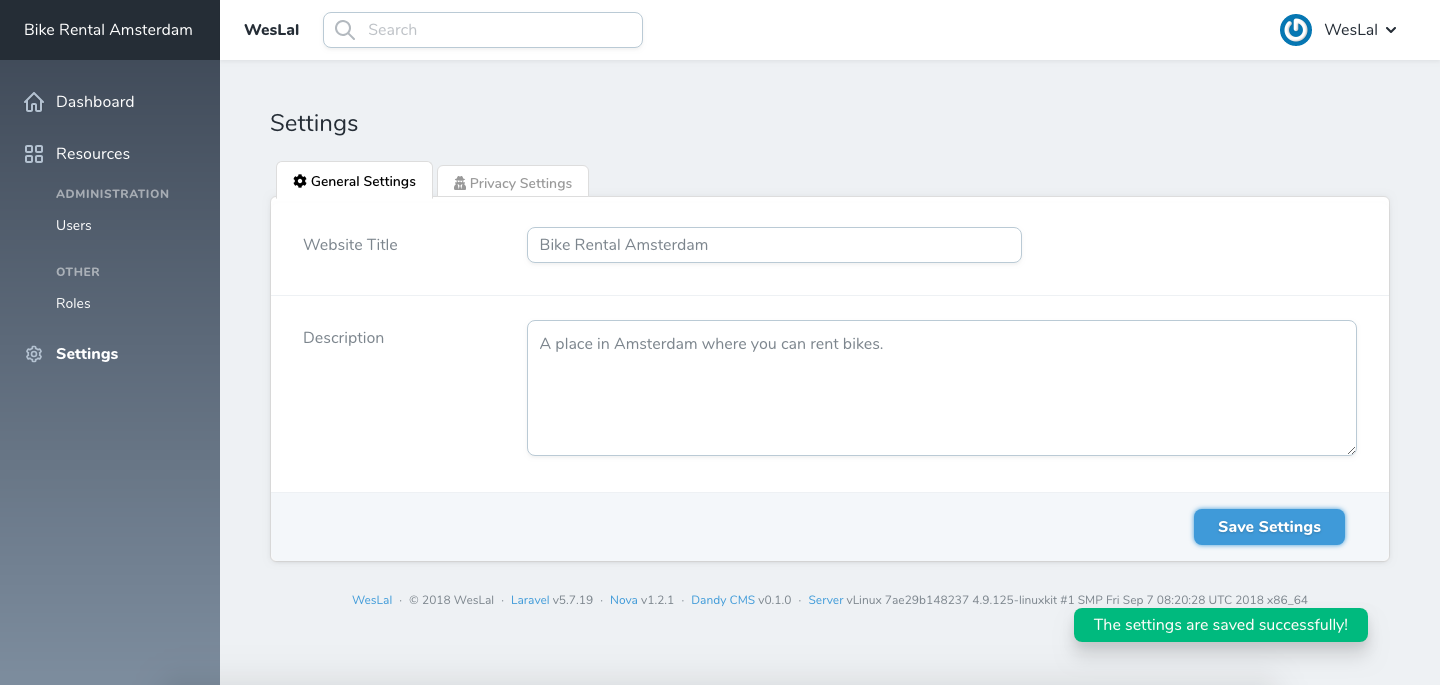Click the Resources grid icon
The image size is (1440, 685).
coord(34,154)
